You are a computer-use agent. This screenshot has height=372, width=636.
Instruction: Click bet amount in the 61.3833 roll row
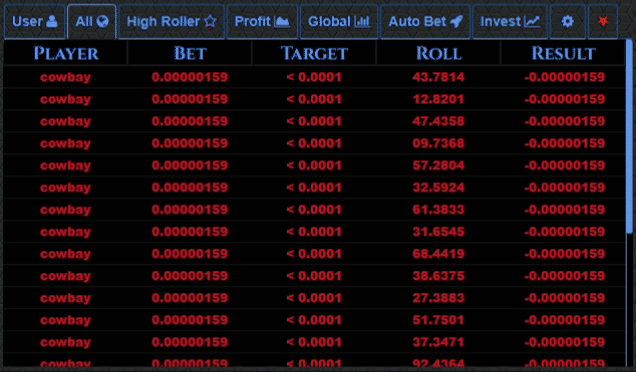(x=190, y=210)
